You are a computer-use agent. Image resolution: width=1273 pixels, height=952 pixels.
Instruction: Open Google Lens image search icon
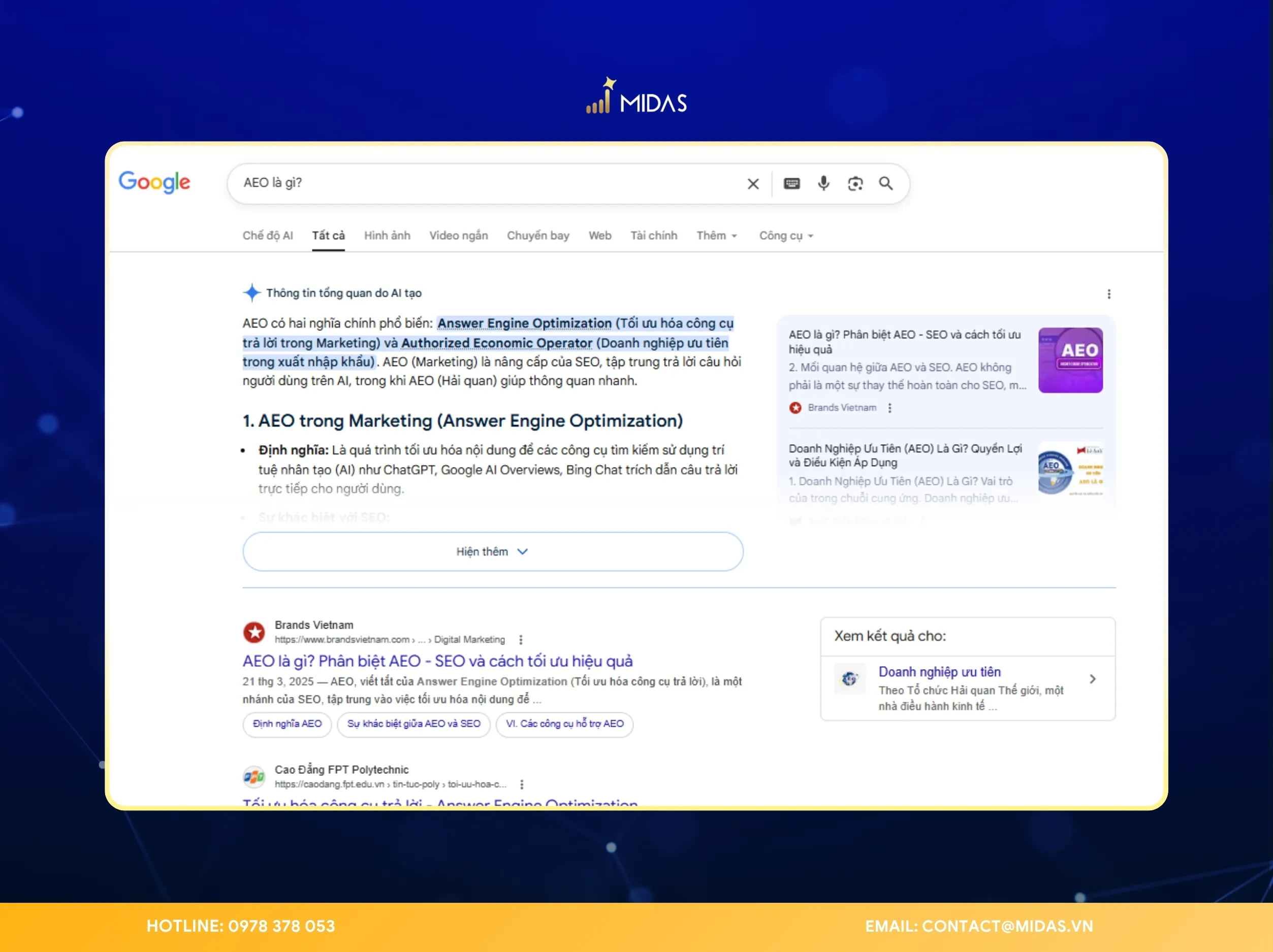tap(855, 183)
